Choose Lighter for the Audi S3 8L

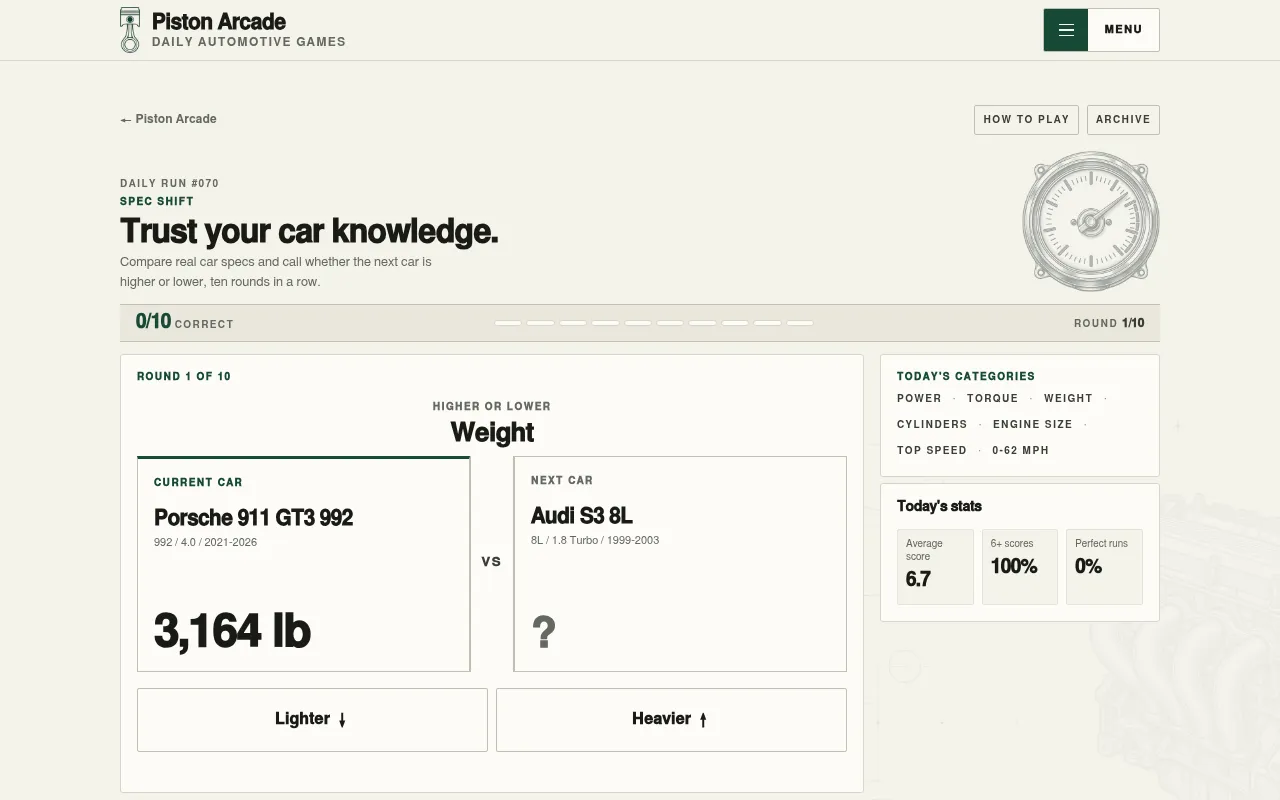pyautogui.click(x=312, y=719)
